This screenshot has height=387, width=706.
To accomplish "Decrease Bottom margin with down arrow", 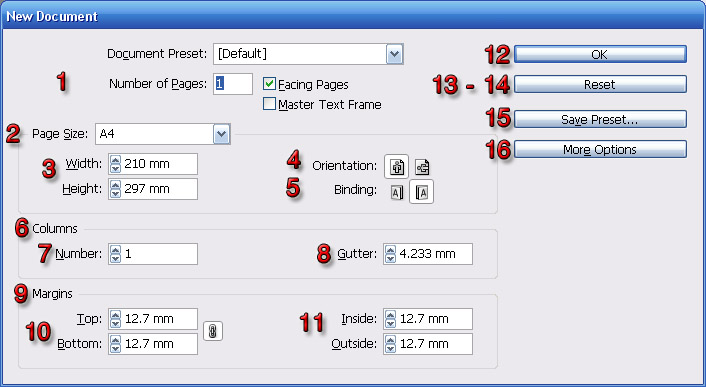I will pyautogui.click(x=115, y=348).
